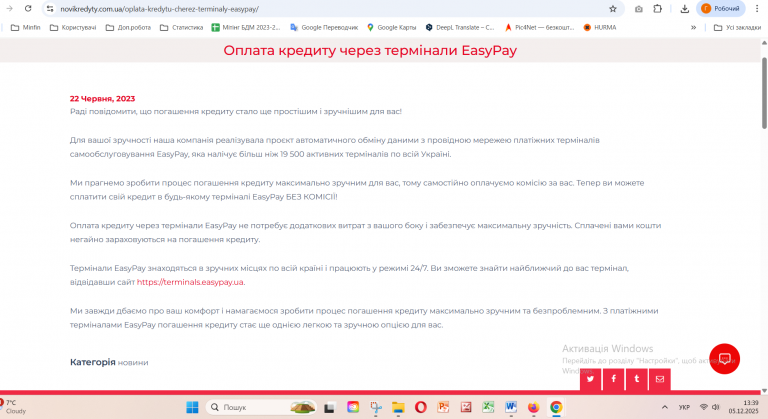Open the Pic4Net bookmark

click(539, 27)
